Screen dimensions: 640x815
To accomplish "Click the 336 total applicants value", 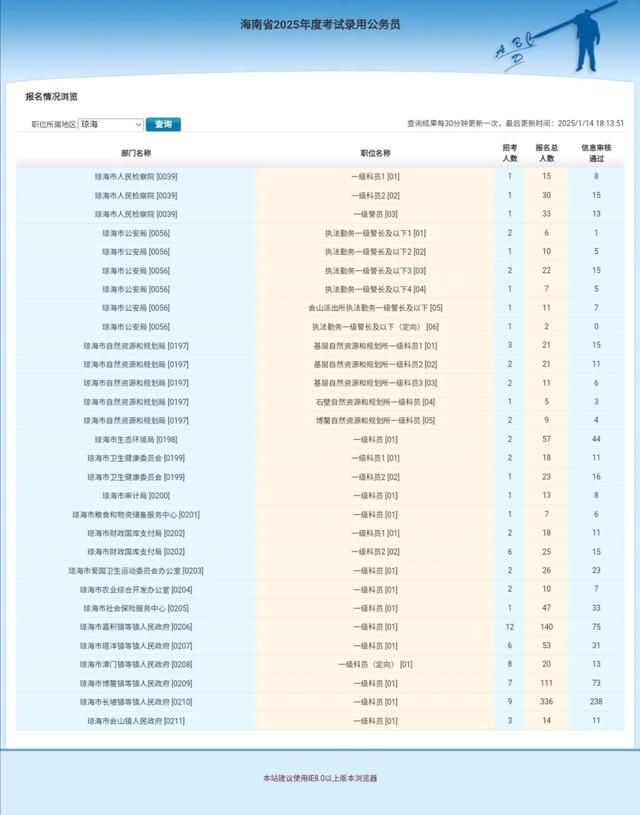I will pos(546,702).
